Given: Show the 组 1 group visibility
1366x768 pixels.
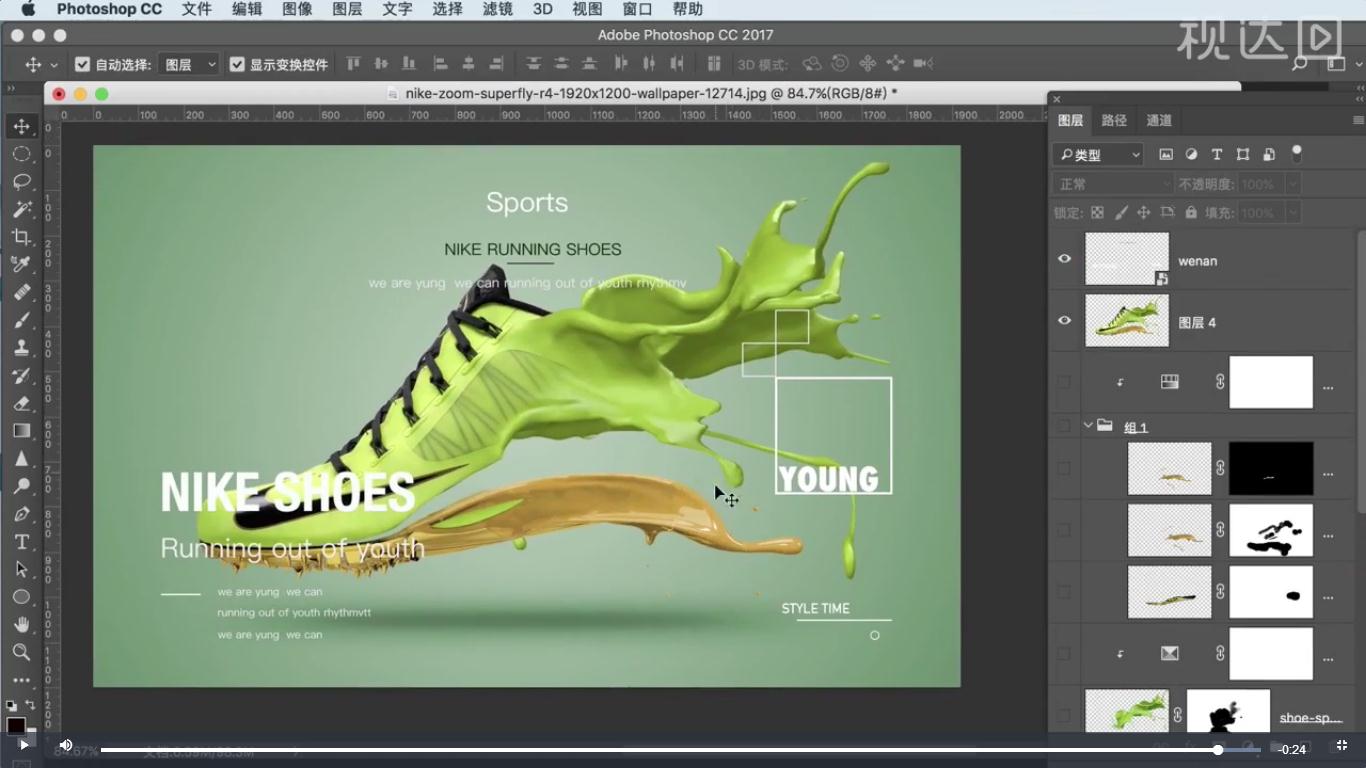Looking at the screenshot, I should pos(1064,426).
